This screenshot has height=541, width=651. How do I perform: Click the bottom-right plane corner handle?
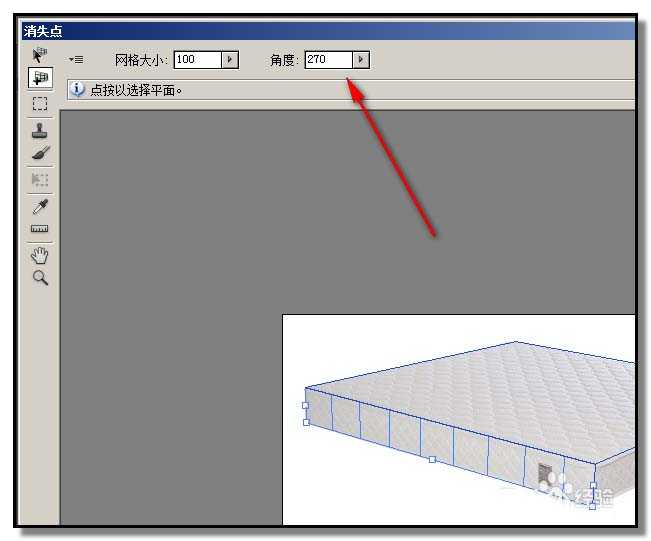[x=592, y=506]
